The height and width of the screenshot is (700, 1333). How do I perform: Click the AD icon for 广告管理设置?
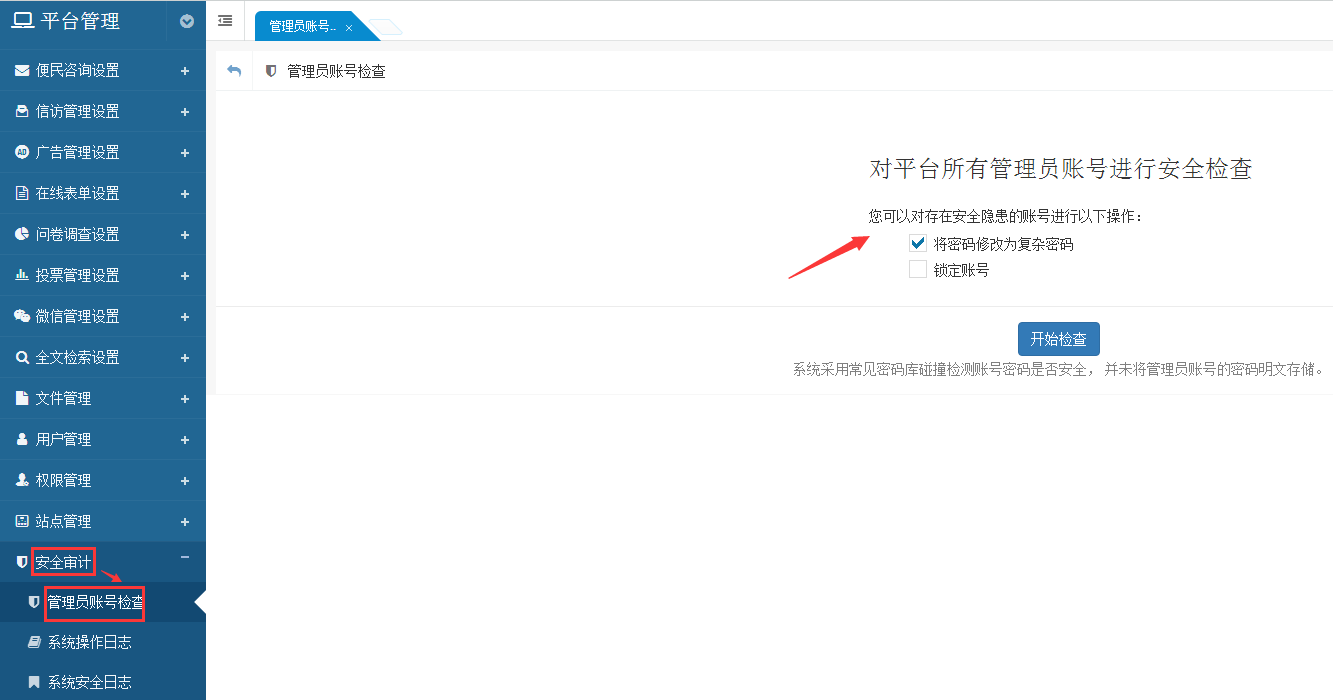click(x=22, y=152)
